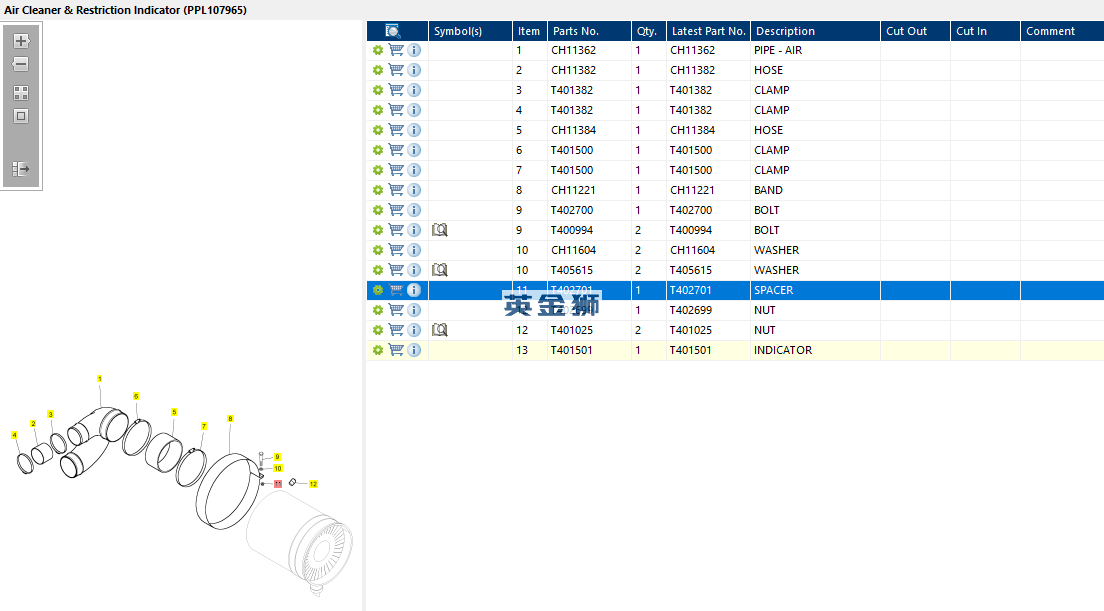This screenshot has height=611, width=1104.
Task: Add the CH11604 WASHER row to the cart
Action: (x=396, y=250)
